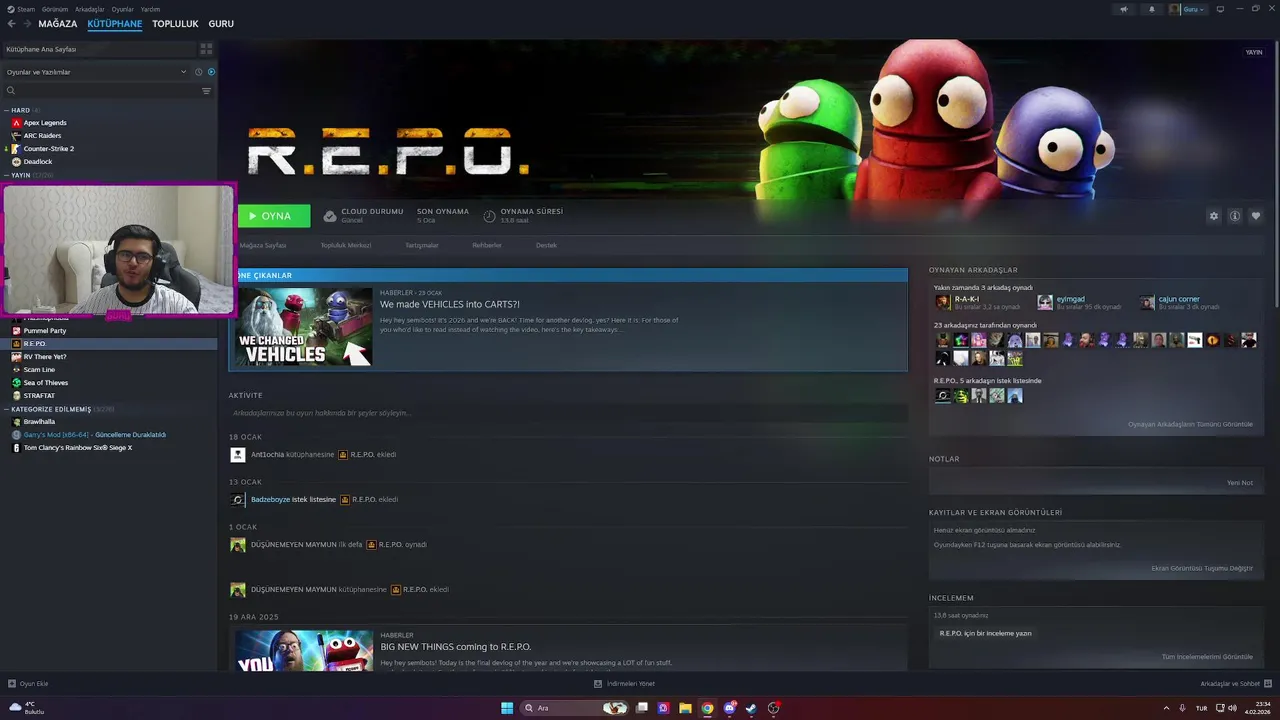The width and height of the screenshot is (1280, 720).
Task: Open the GURU profile tab
Action: coord(221,24)
